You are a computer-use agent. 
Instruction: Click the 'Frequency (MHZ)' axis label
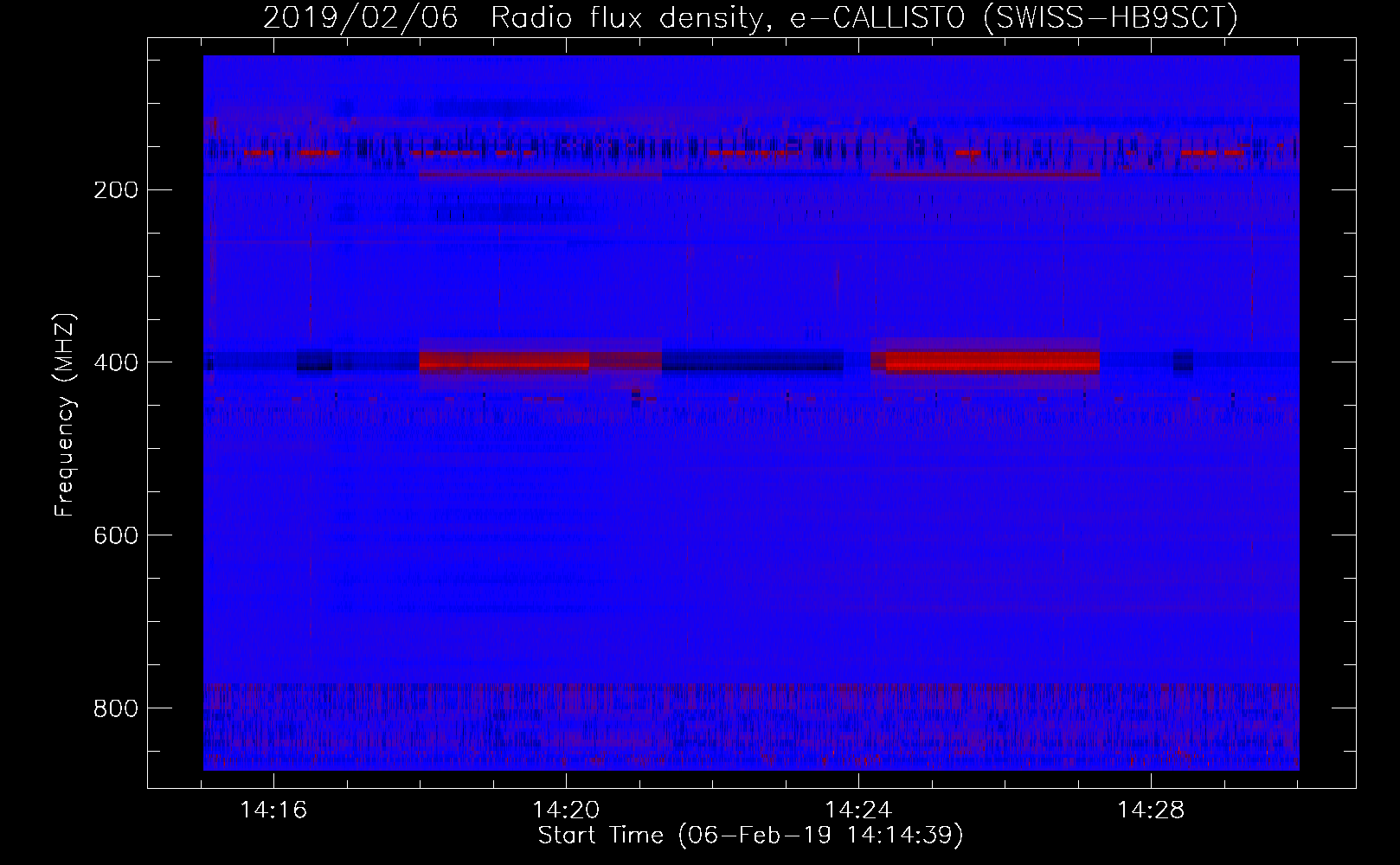pyautogui.click(x=65, y=415)
